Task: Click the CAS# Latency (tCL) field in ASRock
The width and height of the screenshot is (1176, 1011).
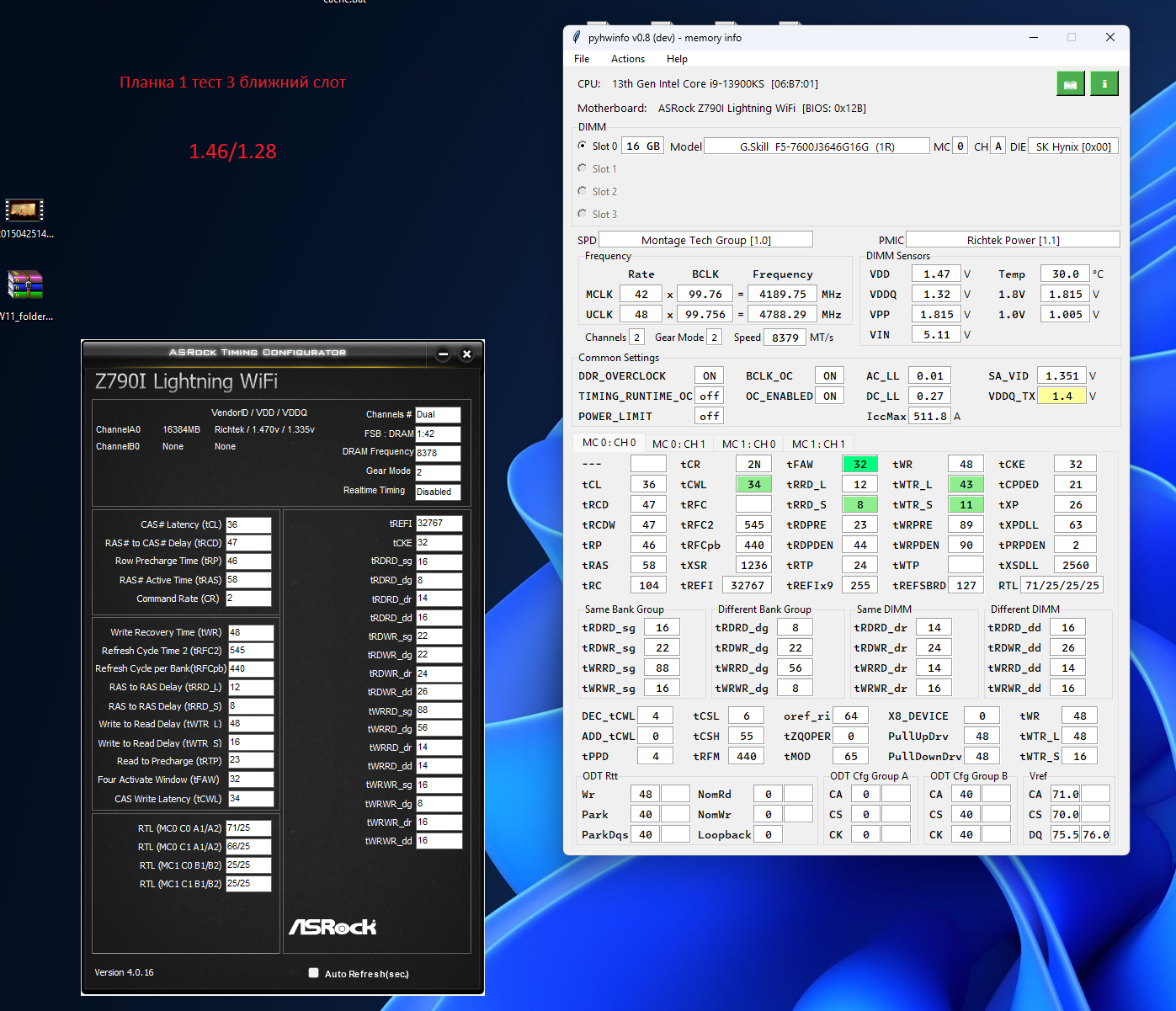Action: pyautogui.click(x=248, y=524)
